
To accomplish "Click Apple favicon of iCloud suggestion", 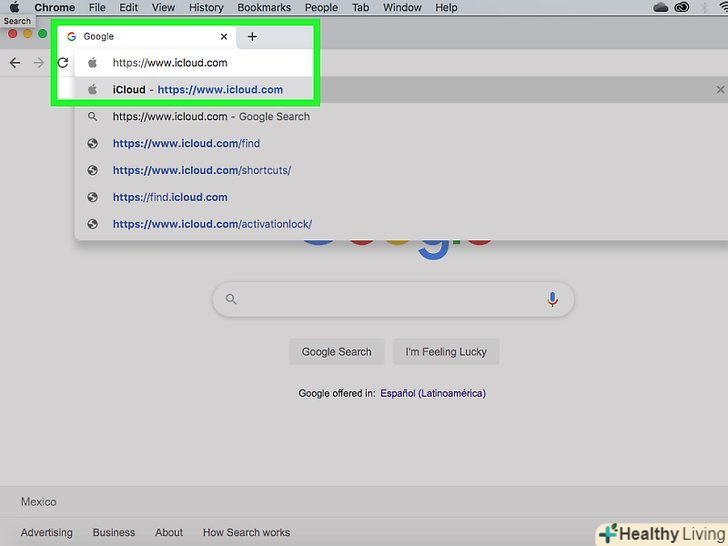I will coord(92,89).
